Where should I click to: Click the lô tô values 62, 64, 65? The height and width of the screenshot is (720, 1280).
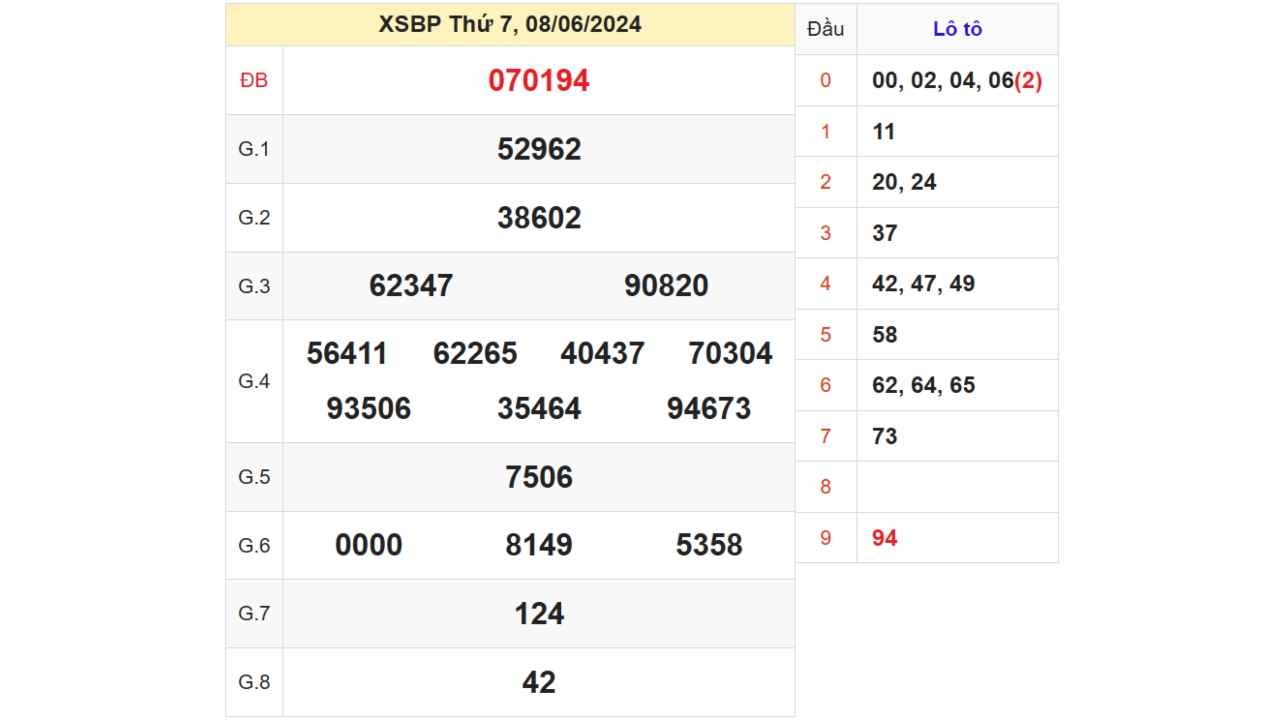click(923, 385)
